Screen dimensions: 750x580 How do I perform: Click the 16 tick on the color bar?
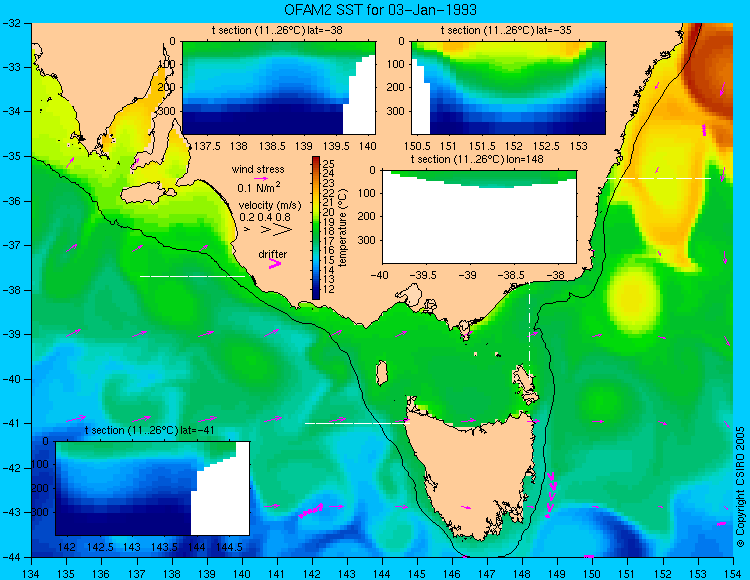click(x=329, y=251)
